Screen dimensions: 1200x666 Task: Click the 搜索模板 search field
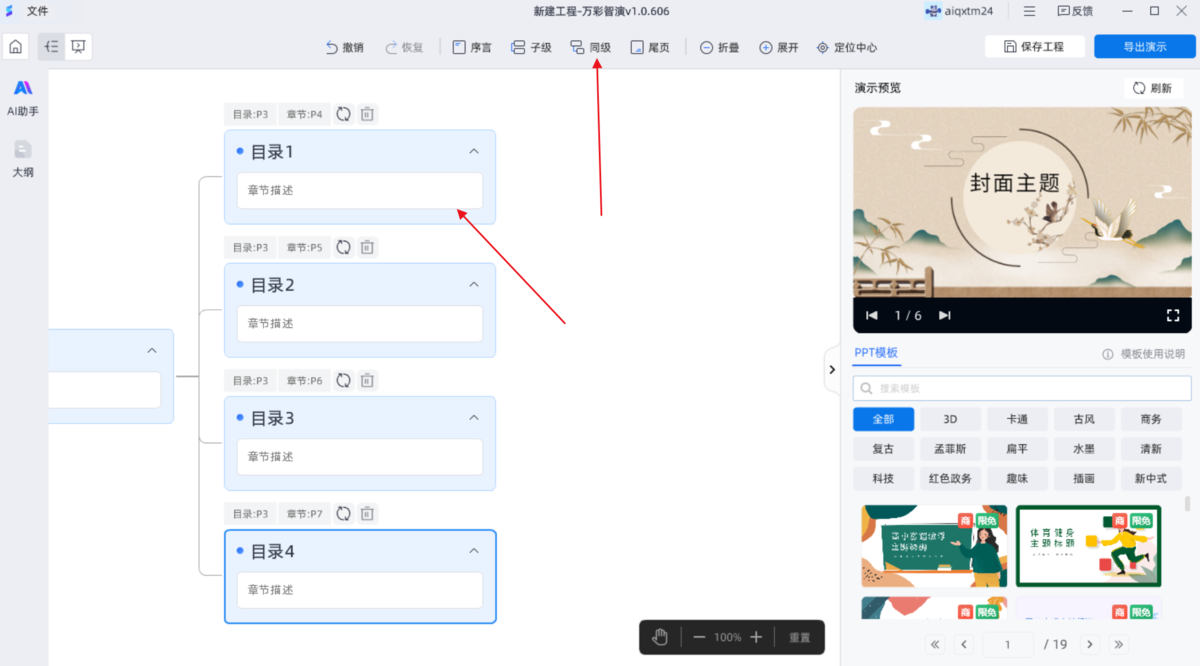point(1022,388)
